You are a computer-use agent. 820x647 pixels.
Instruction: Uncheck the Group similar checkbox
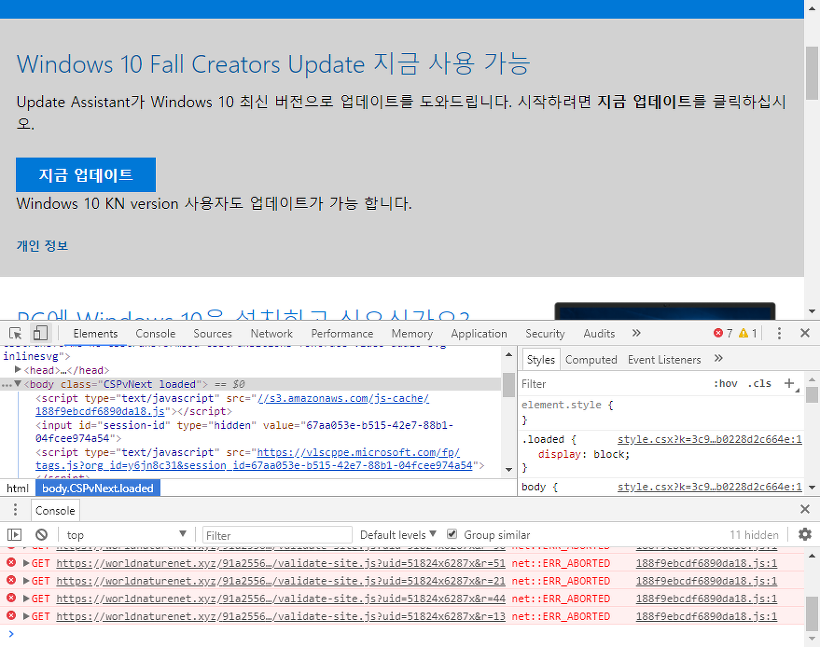(452, 533)
